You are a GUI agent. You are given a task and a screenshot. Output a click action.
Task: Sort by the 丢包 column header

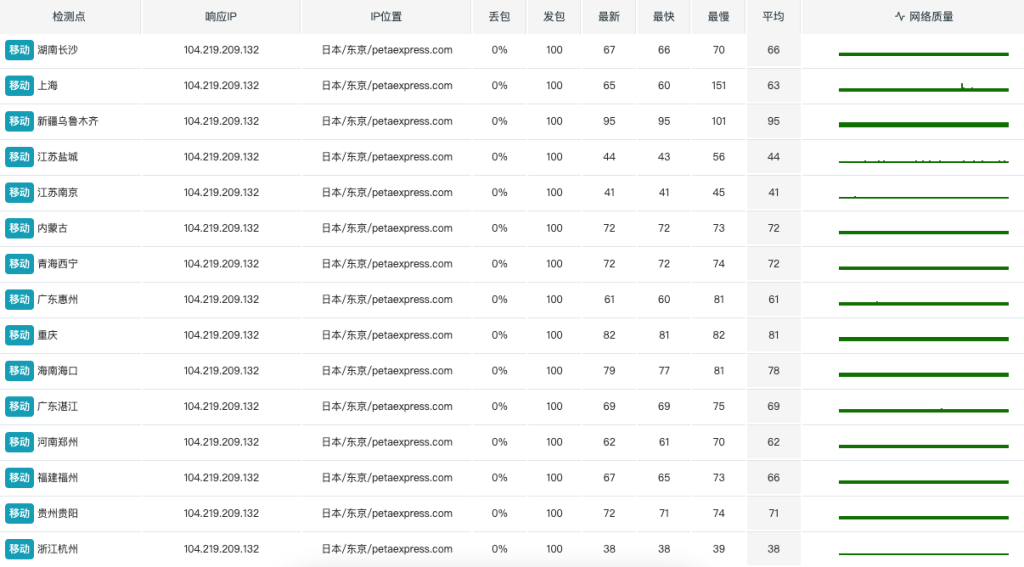[499, 16]
